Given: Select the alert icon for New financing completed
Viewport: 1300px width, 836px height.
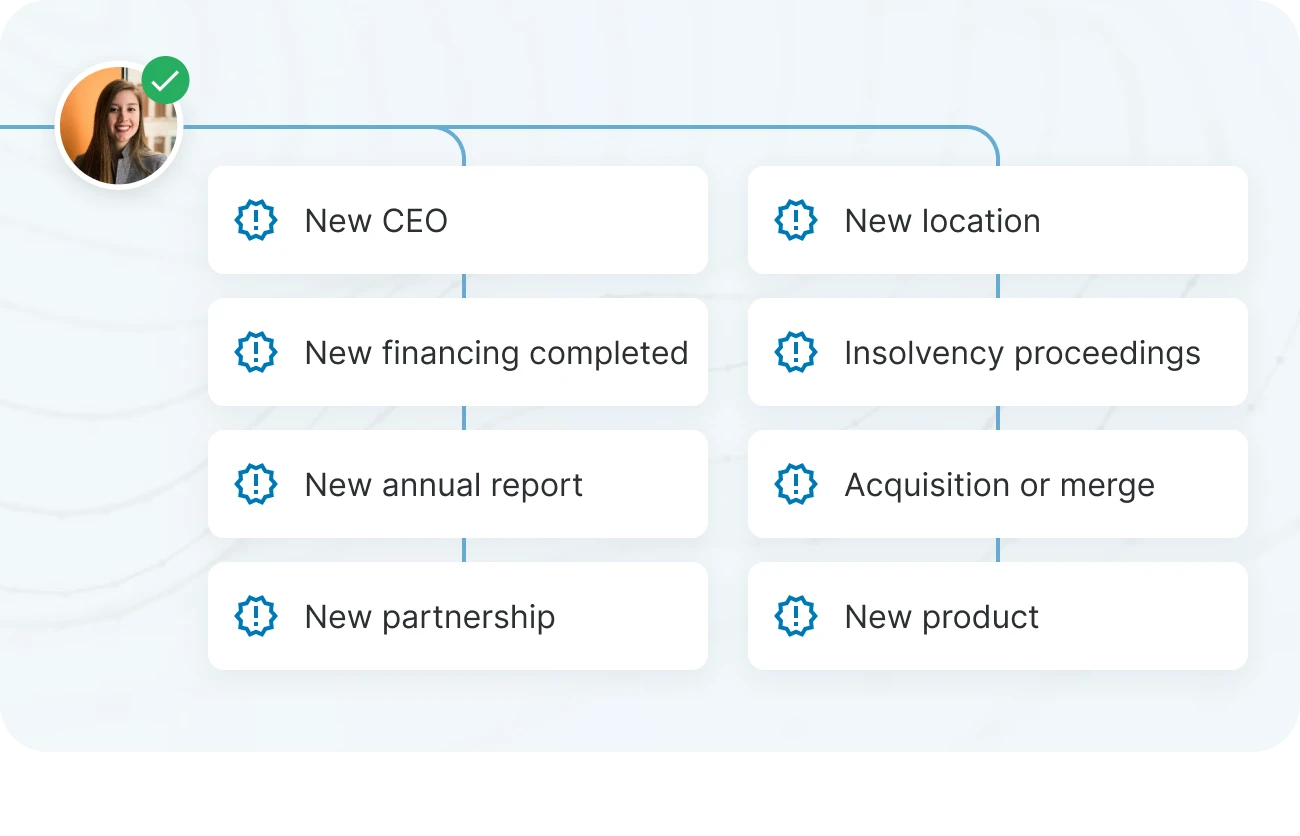Looking at the screenshot, I should (256, 352).
